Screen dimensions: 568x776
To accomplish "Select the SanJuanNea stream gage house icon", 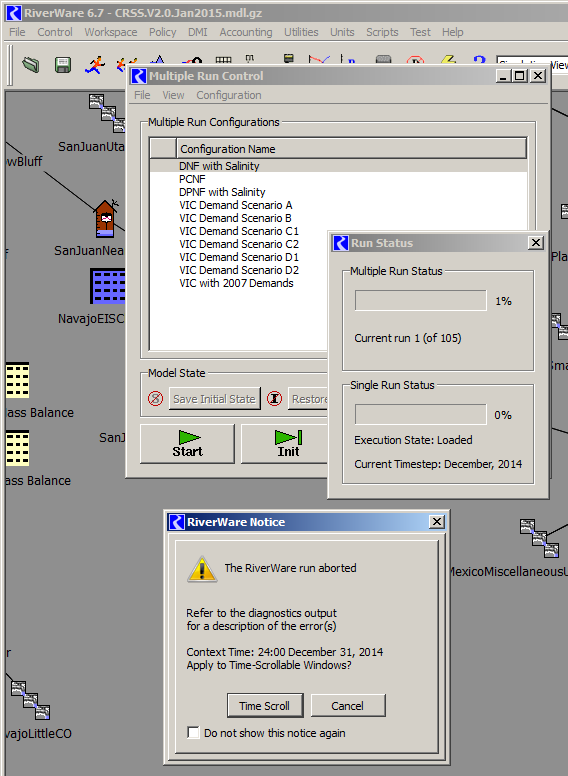I will point(107,219).
